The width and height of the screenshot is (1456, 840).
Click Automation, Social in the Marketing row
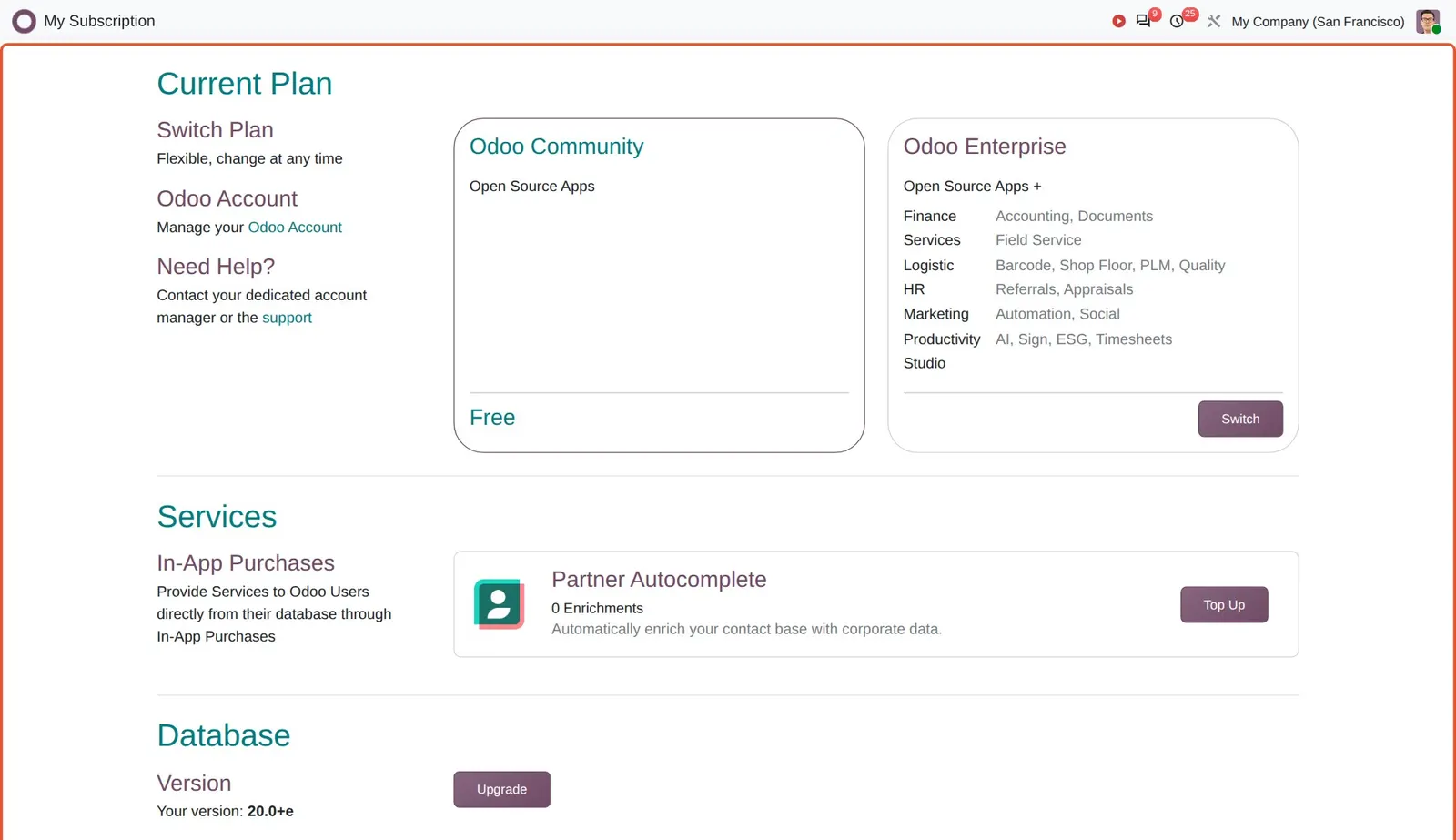[x=1057, y=314]
